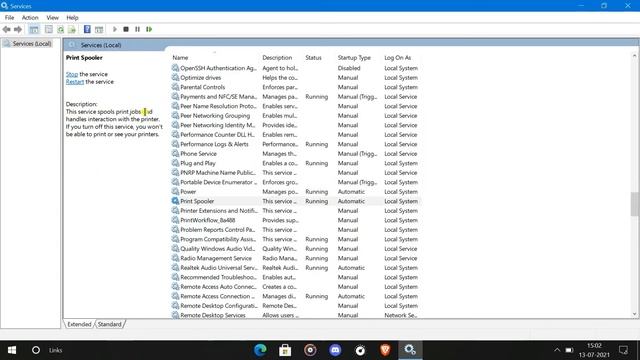The image size is (640, 360).
Task: Click the vertical scrollbar thumb
Action: 634,204
